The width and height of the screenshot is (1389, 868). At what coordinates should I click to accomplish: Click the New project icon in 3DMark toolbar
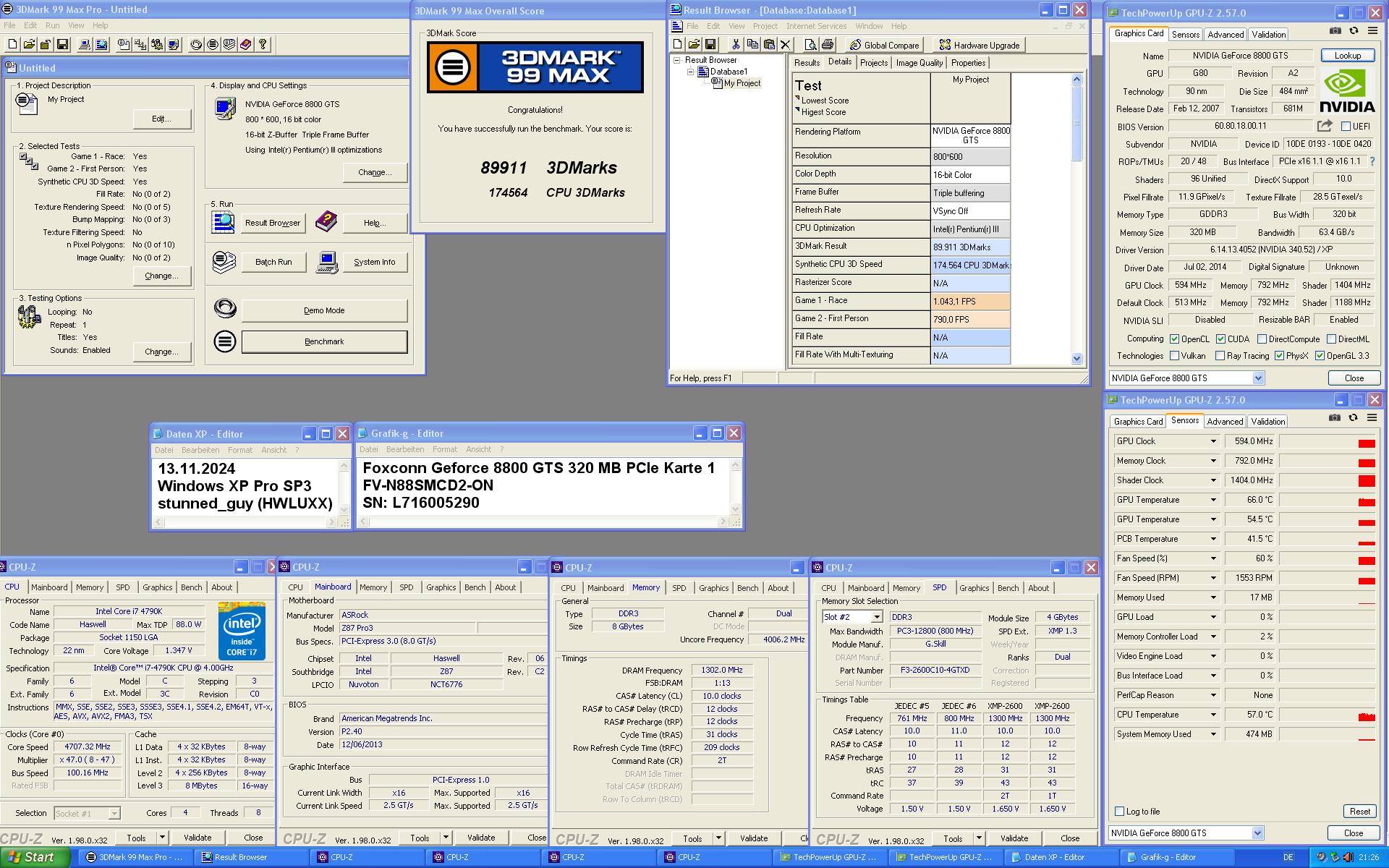pos(12,44)
